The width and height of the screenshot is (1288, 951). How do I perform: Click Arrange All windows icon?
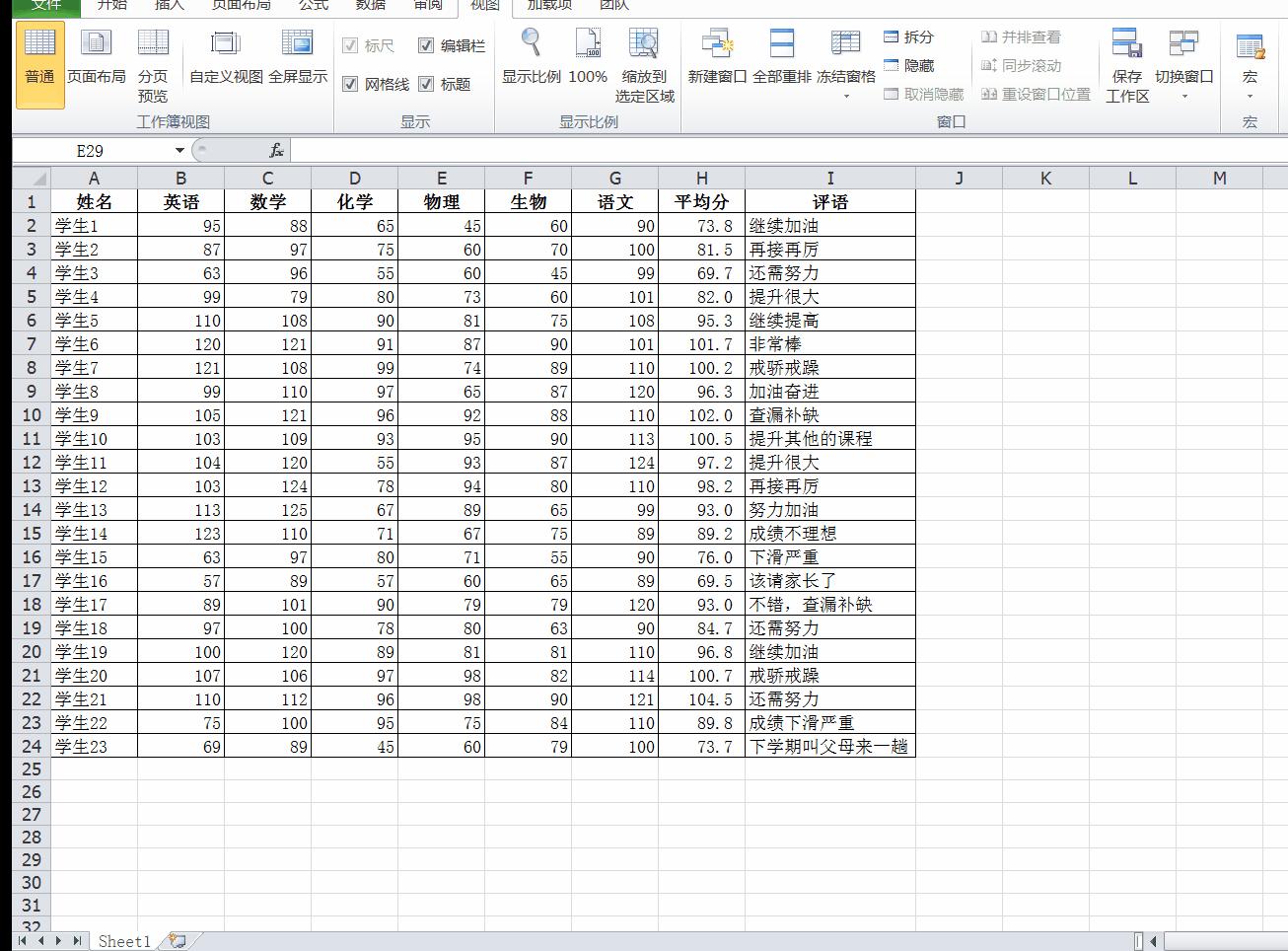pos(781,44)
